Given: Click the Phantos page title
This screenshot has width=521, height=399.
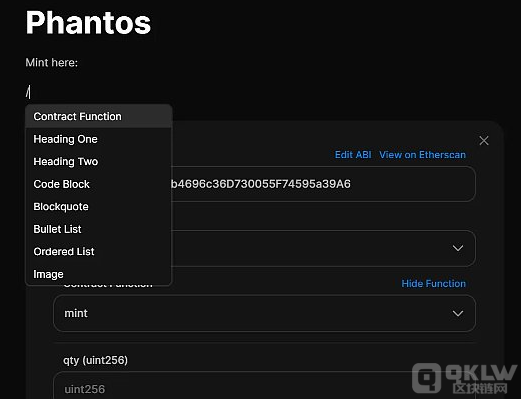Looking at the screenshot, I should (x=88, y=23).
